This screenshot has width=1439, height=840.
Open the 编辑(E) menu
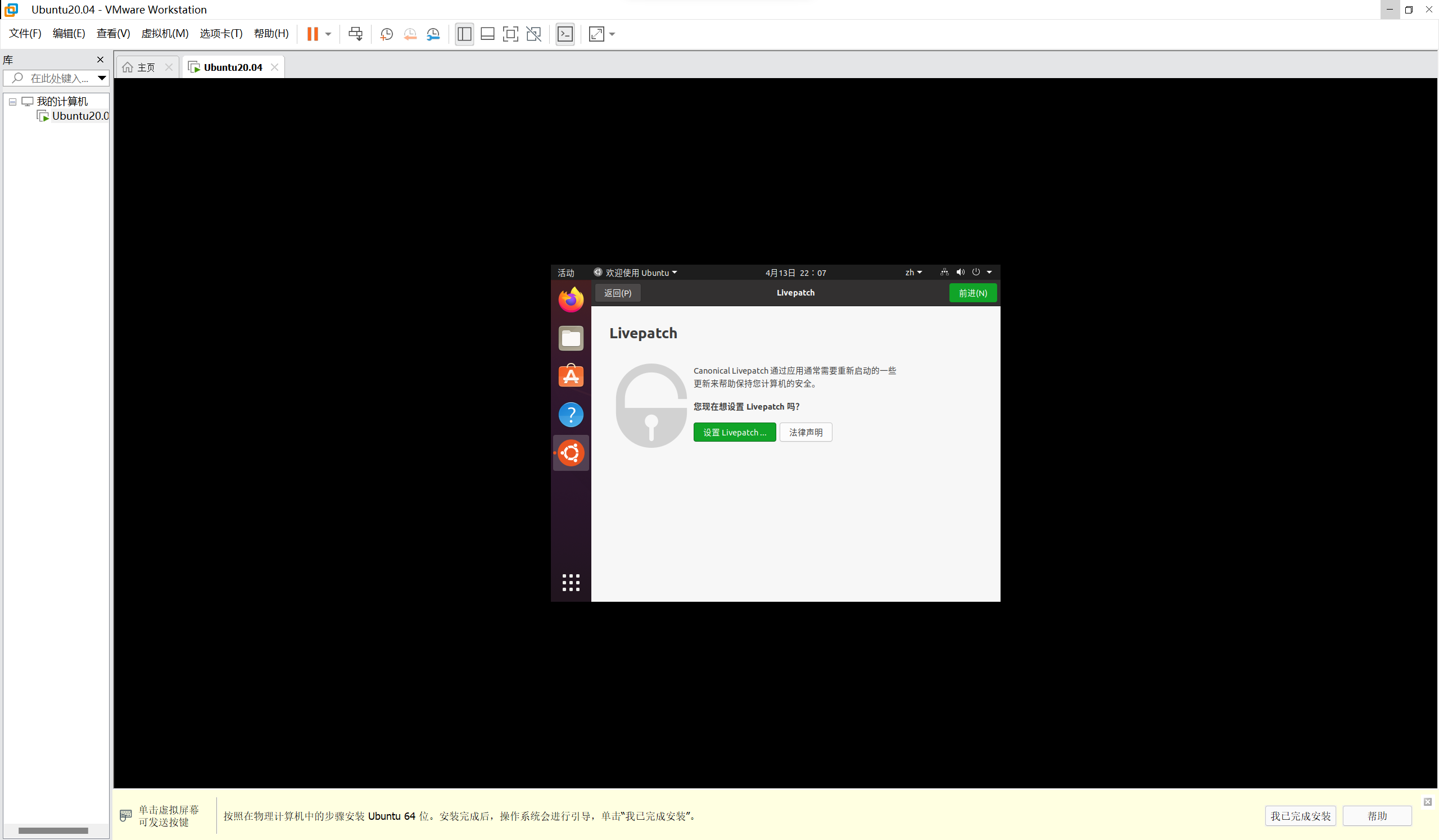(69, 34)
